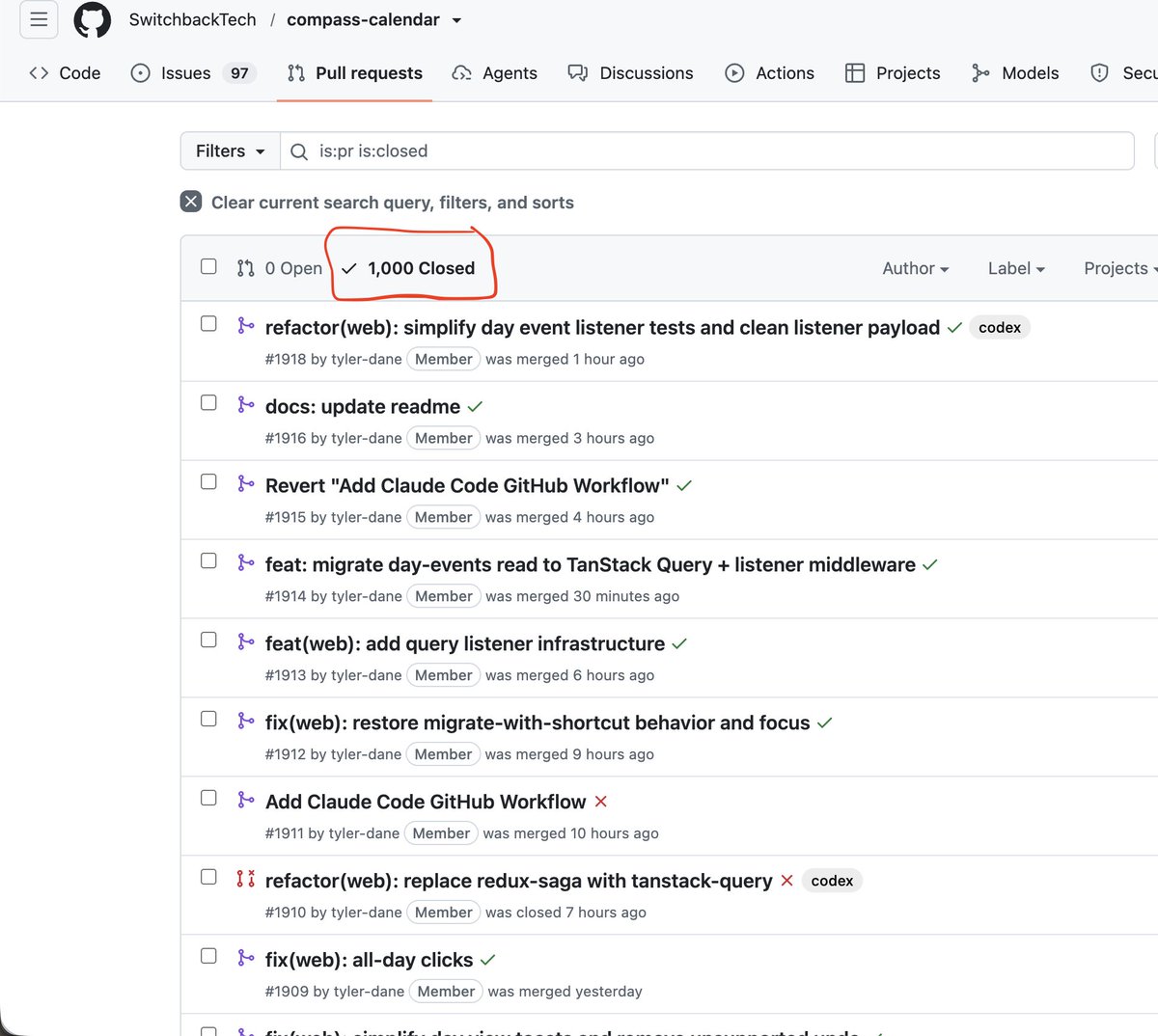Open the SwitchbackTech organization link
The width and height of the screenshot is (1158, 1036).
pos(193,19)
